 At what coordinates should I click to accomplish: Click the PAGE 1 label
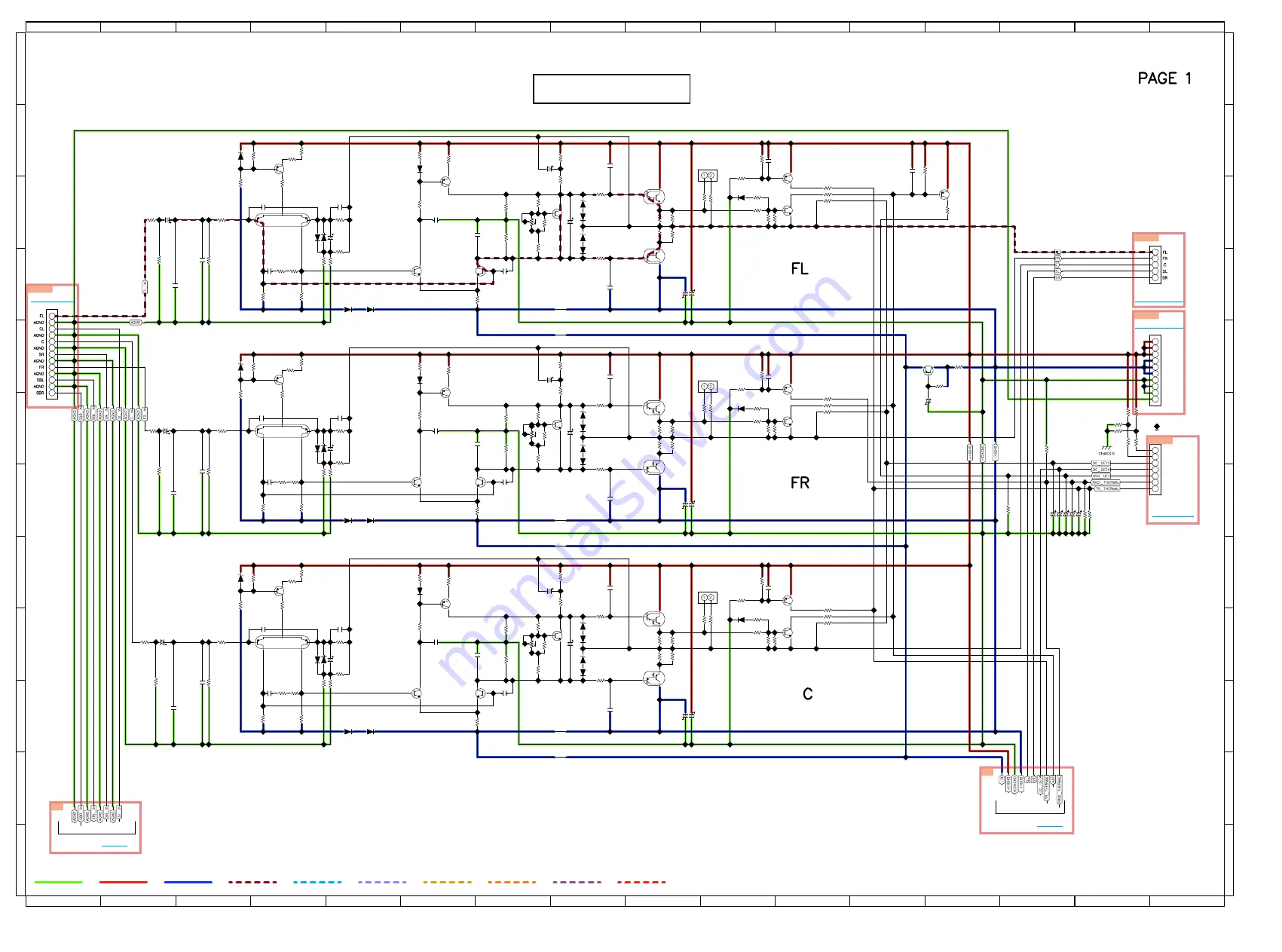tap(1164, 78)
